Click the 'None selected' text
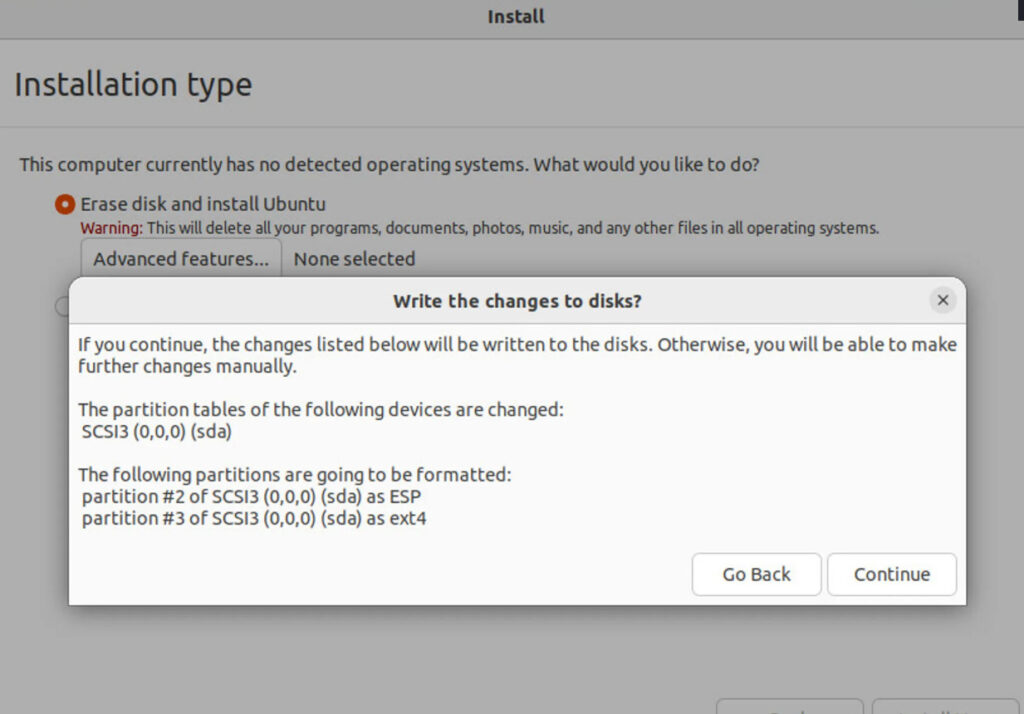 pos(355,259)
